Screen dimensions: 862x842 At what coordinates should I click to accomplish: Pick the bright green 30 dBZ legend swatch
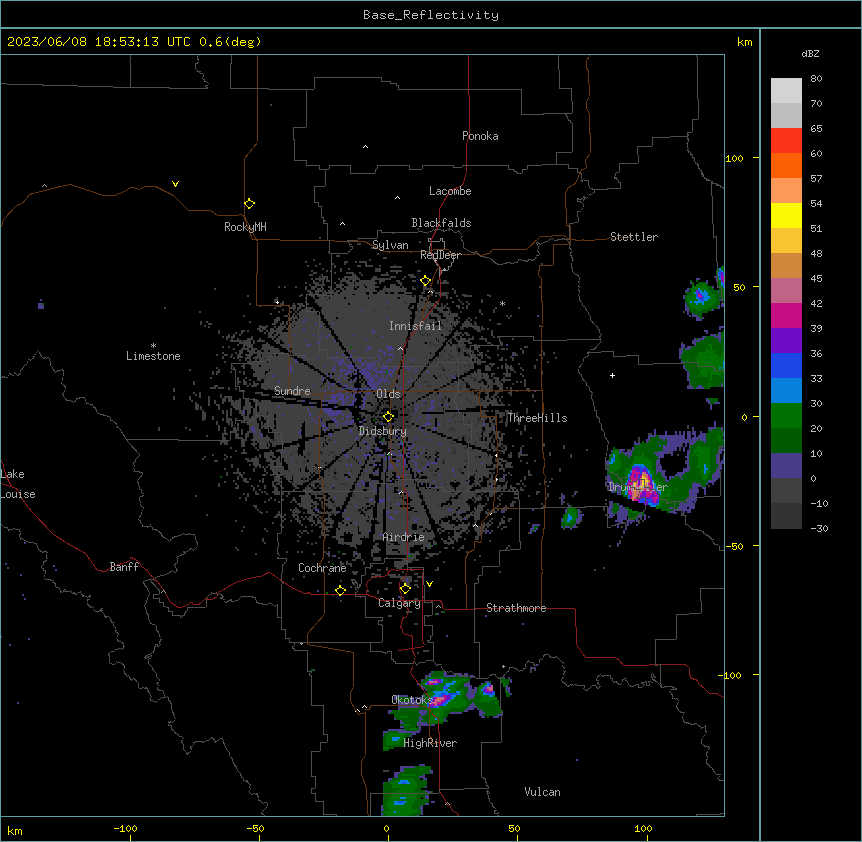click(786, 416)
